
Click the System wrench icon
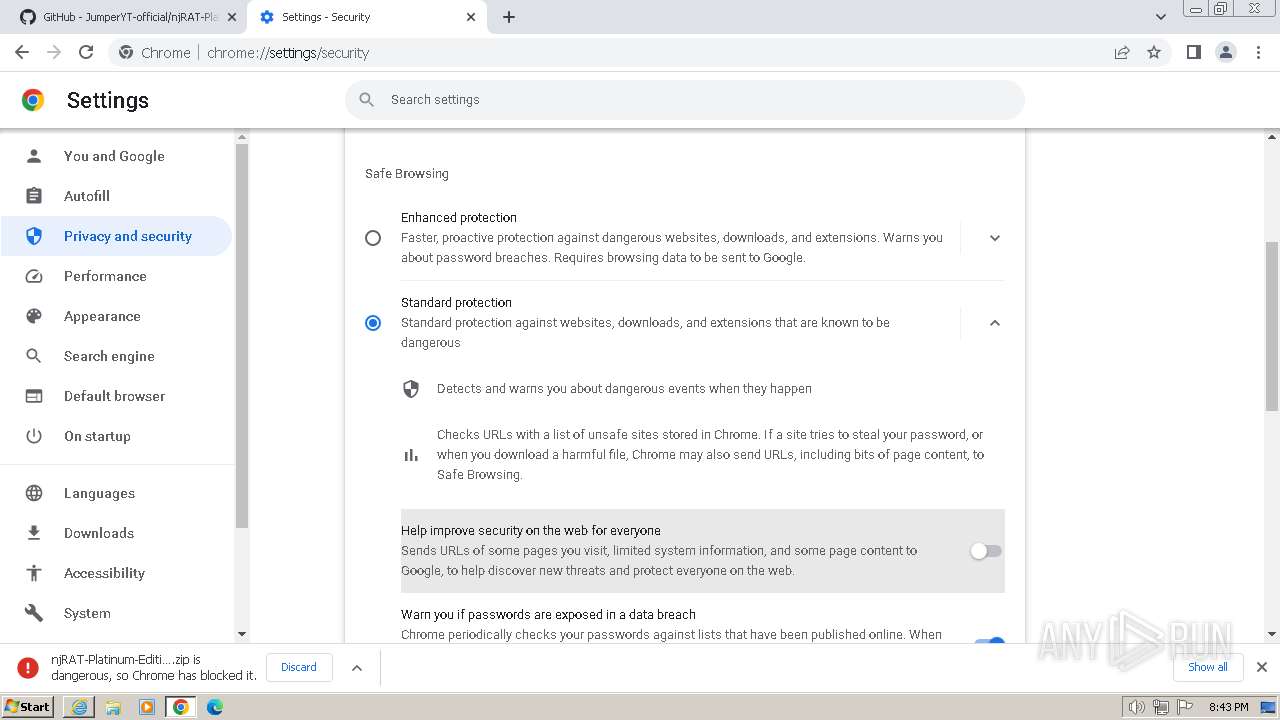pyautogui.click(x=34, y=613)
